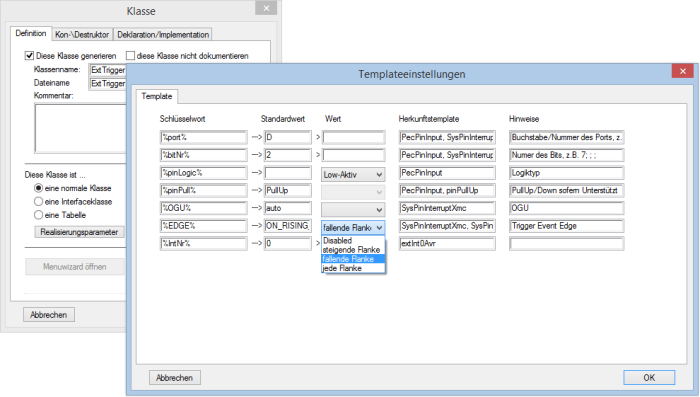Click the Realisierungsparameter button
700x397 pixels.
tap(79, 232)
